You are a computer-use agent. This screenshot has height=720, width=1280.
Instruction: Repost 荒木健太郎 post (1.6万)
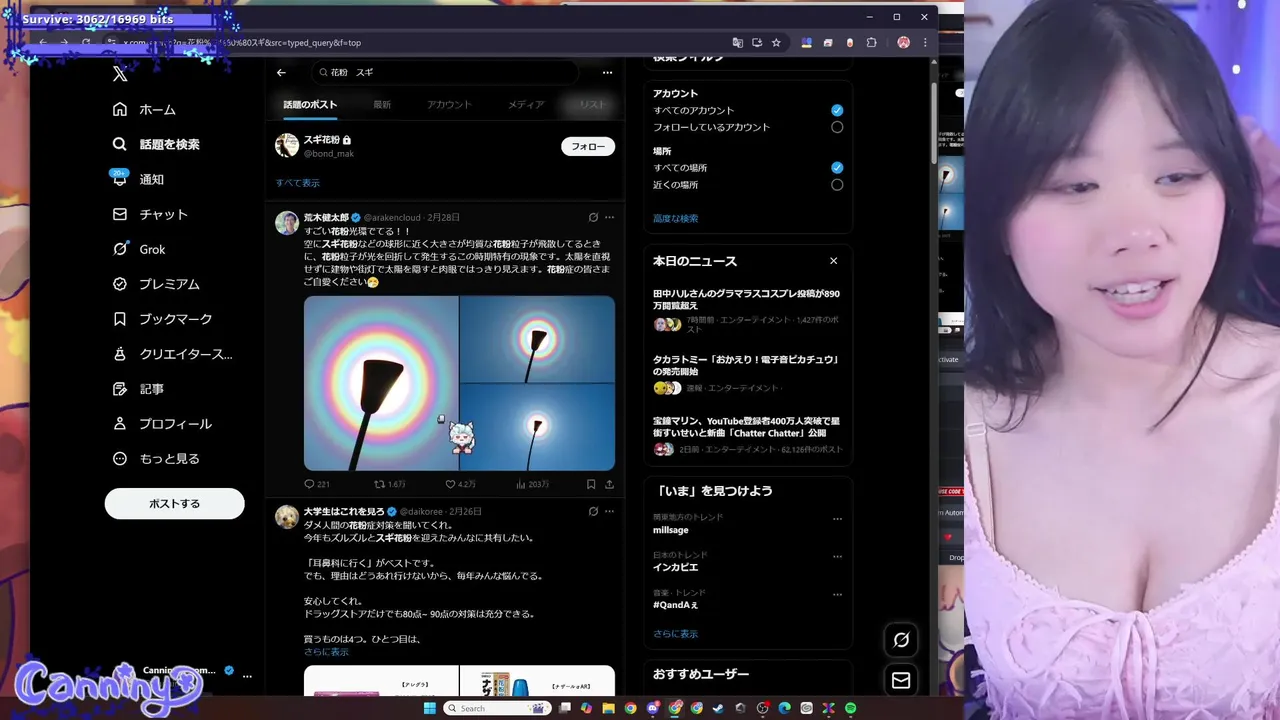coord(389,484)
